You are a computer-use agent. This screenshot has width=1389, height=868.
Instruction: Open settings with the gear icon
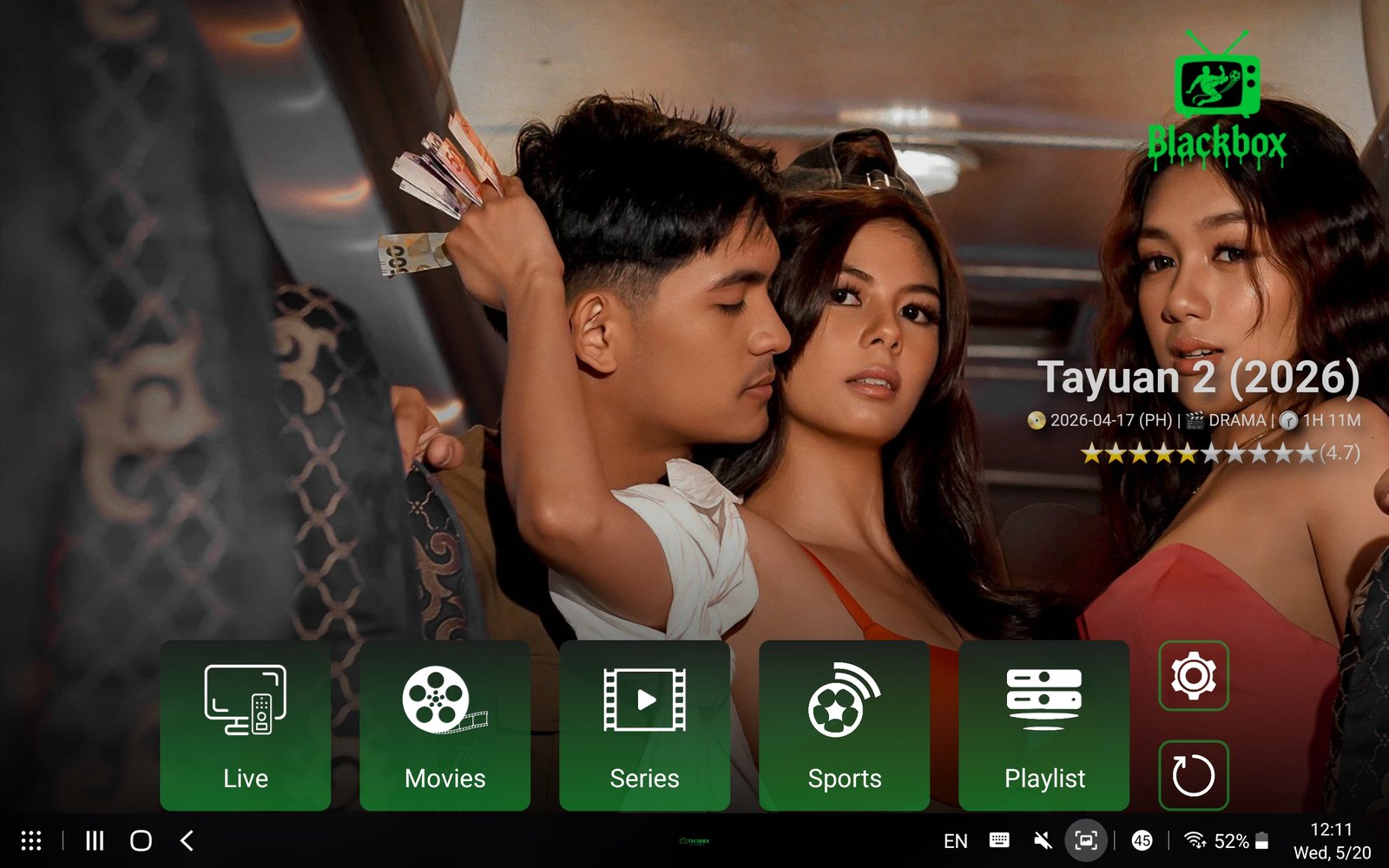tap(1194, 675)
